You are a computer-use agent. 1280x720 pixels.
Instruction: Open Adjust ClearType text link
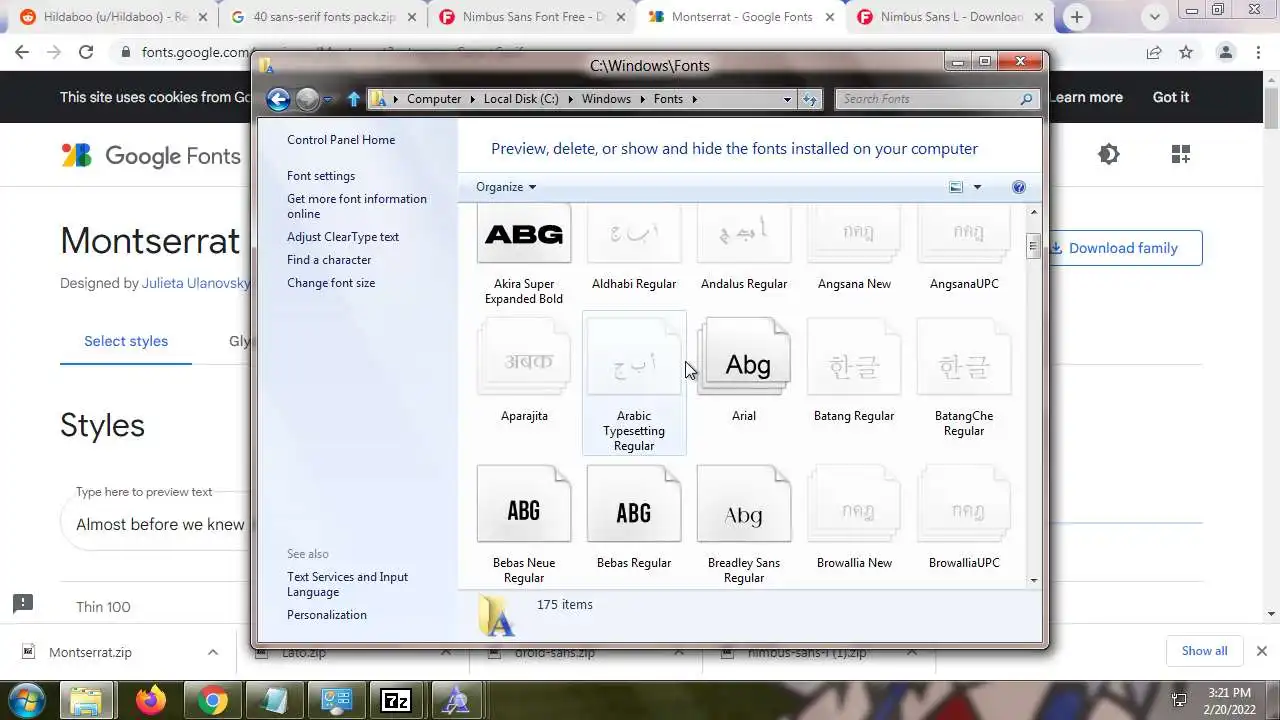point(343,237)
